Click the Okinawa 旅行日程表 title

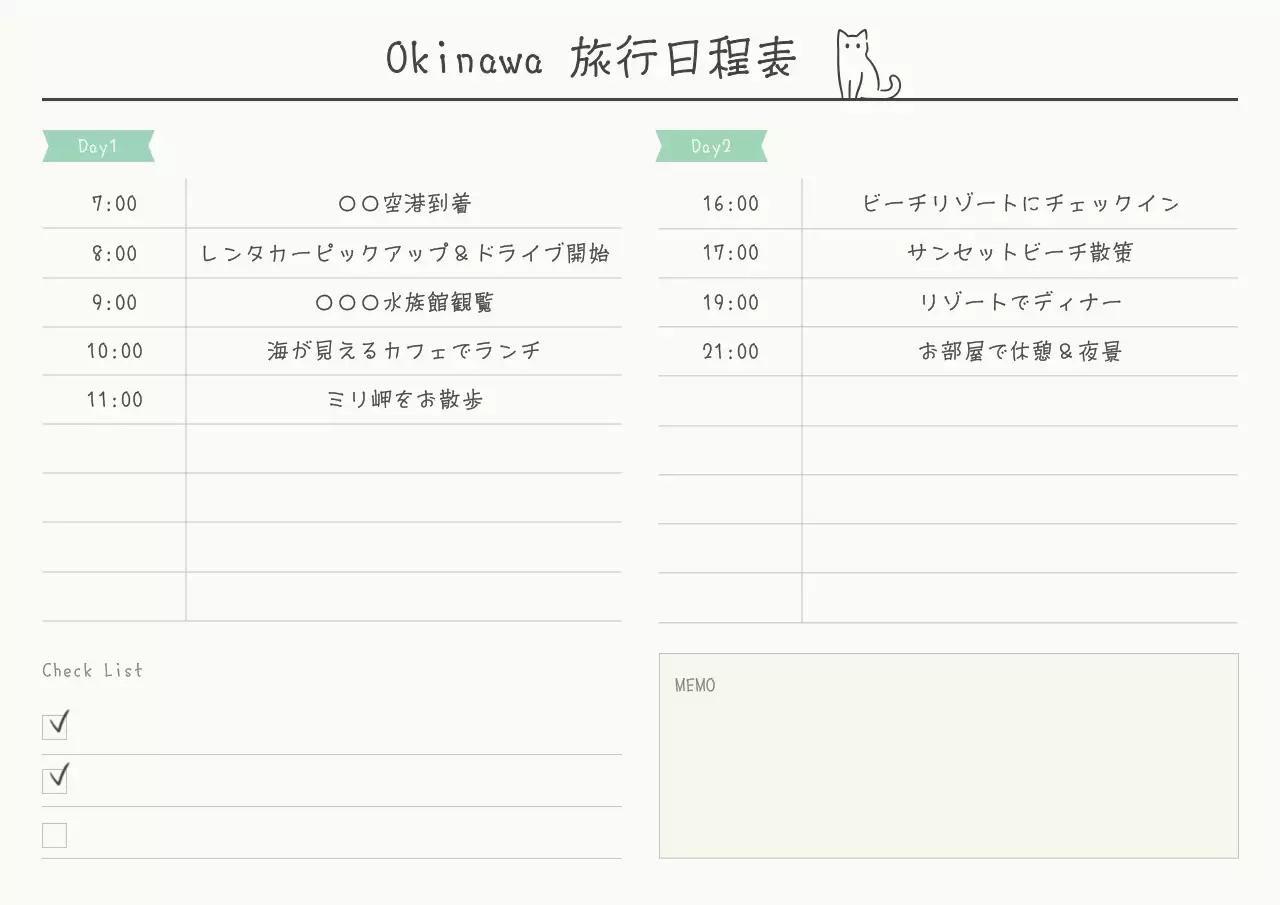(590, 58)
